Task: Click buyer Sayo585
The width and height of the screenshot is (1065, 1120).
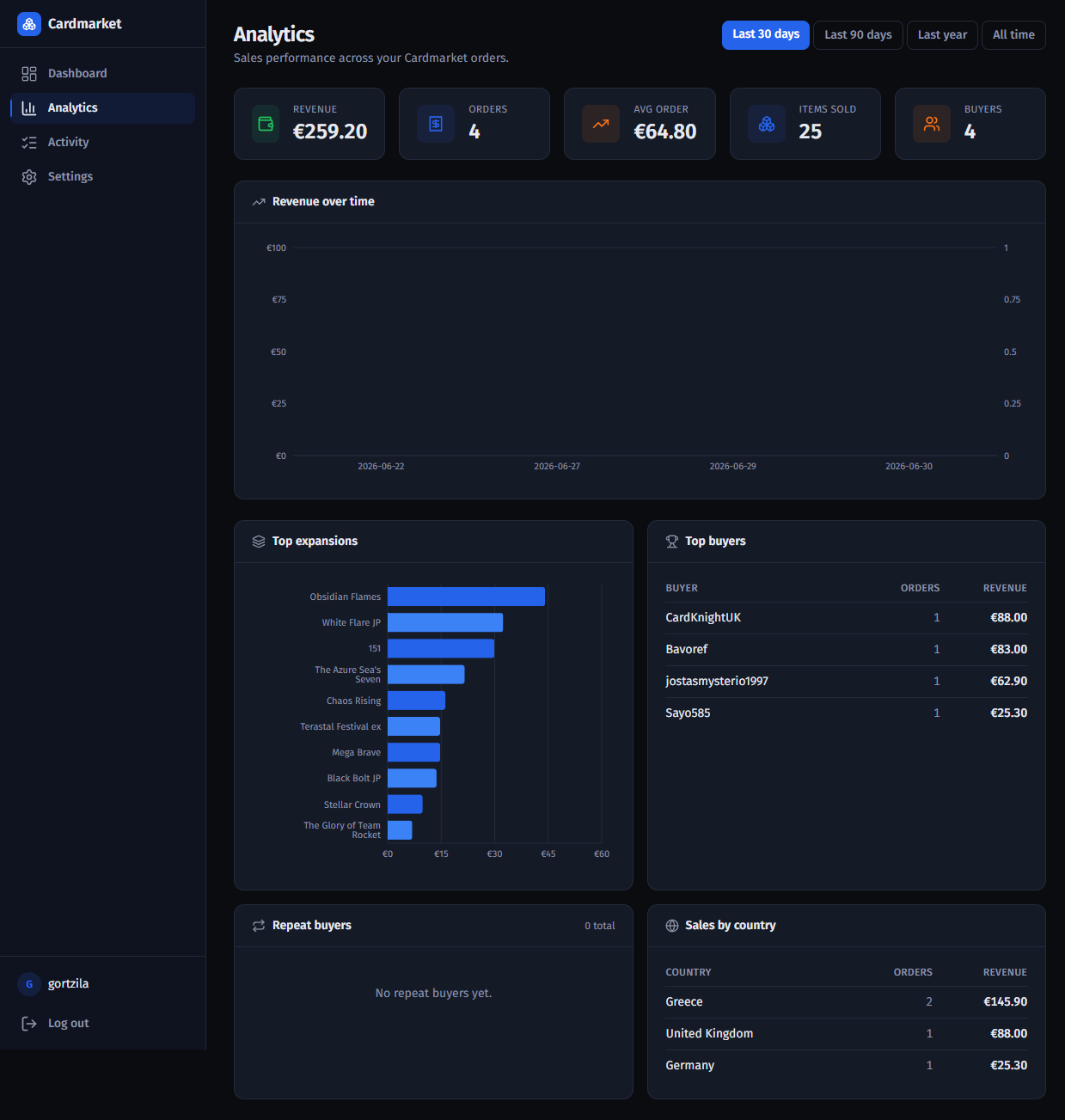Action: [x=688, y=713]
